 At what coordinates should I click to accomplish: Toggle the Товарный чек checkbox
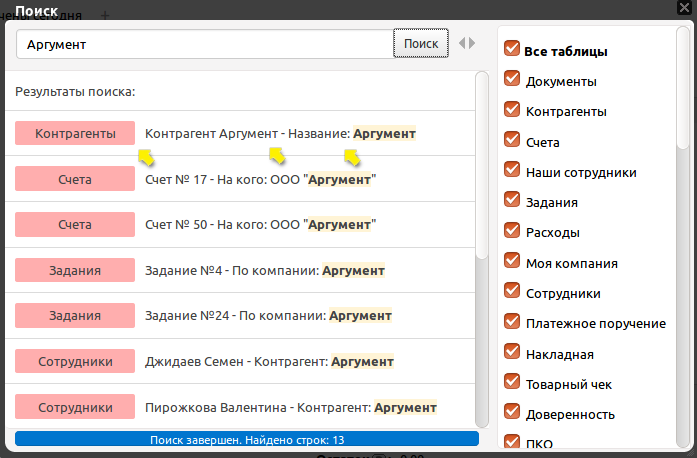(512, 383)
